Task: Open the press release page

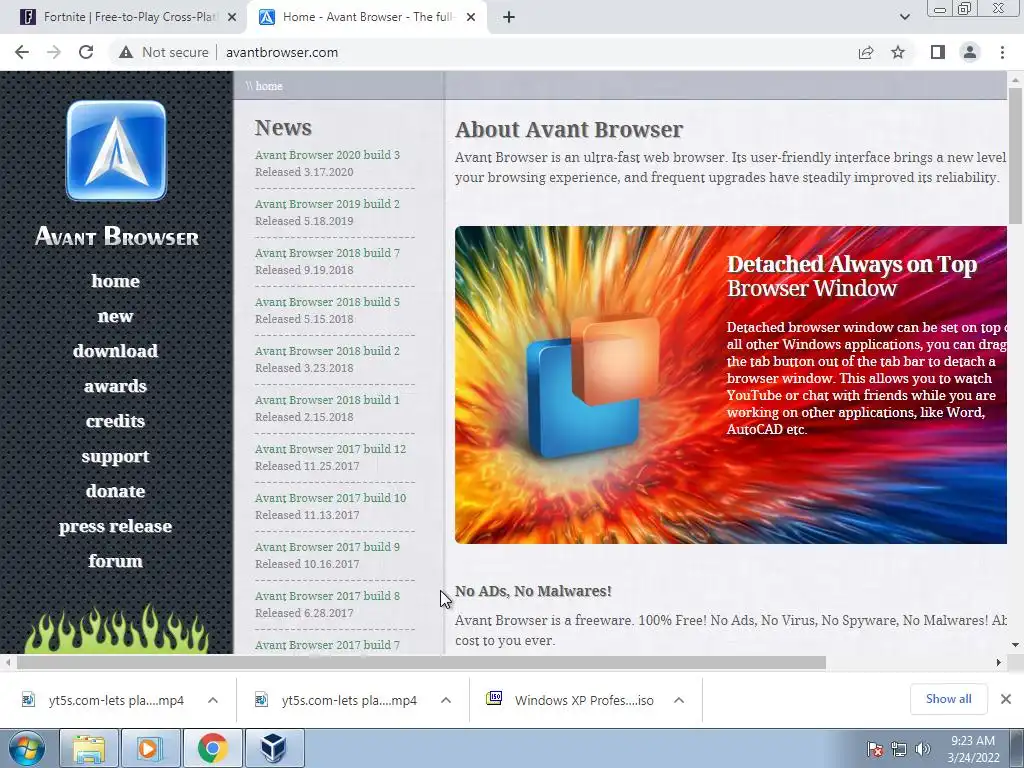Action: pos(116,526)
